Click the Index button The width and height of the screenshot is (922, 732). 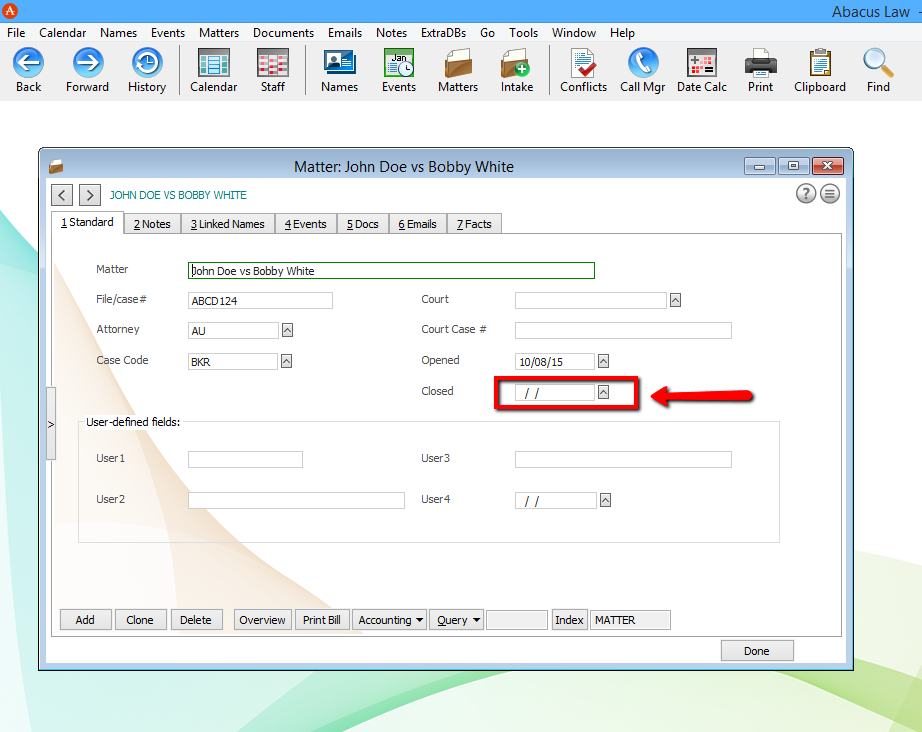click(x=569, y=620)
